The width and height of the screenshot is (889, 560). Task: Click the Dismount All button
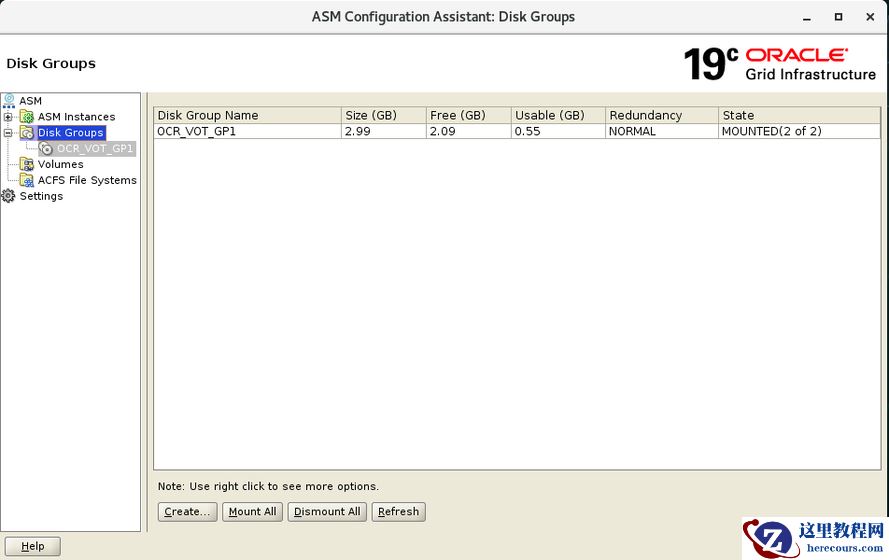(x=327, y=512)
